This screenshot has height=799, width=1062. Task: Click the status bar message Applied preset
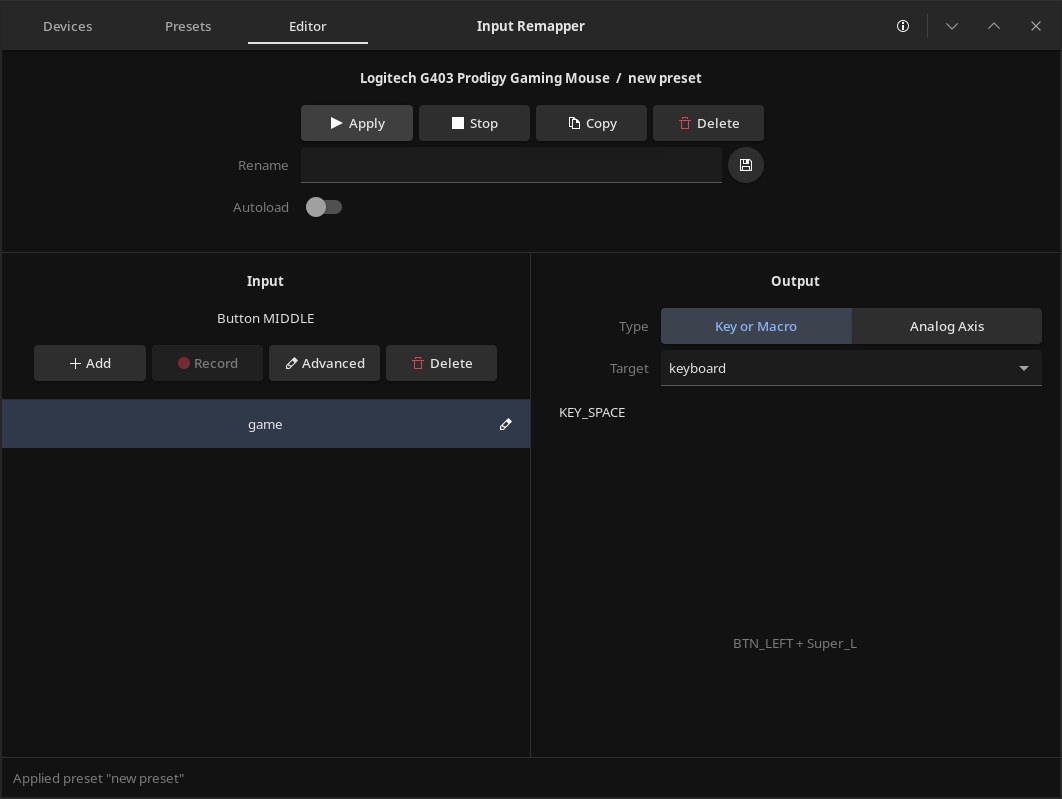[99, 779]
